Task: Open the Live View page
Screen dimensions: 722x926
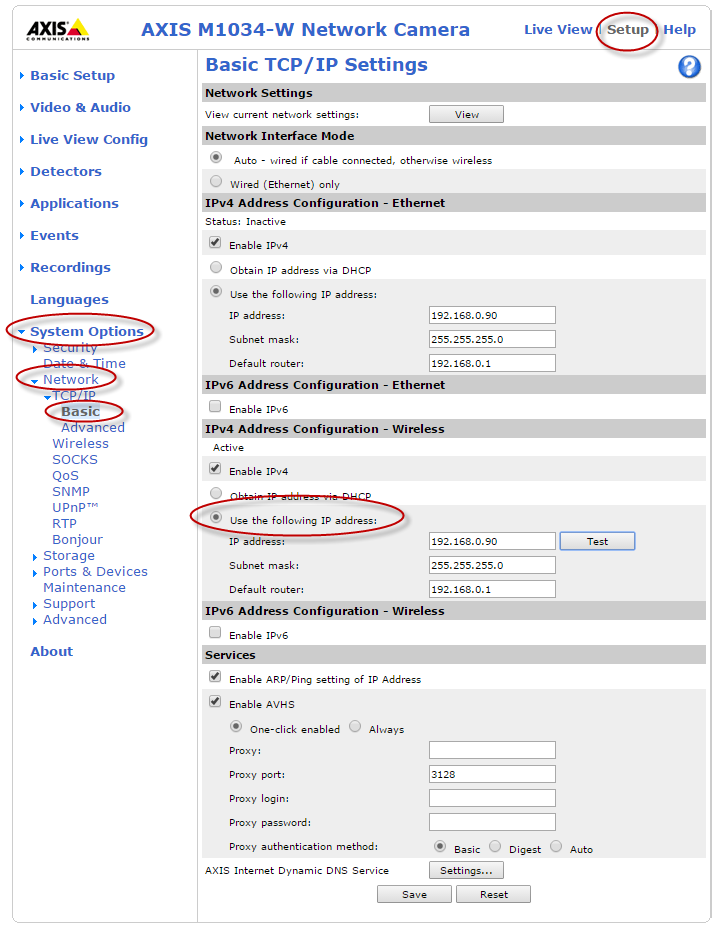Action: click(x=558, y=30)
